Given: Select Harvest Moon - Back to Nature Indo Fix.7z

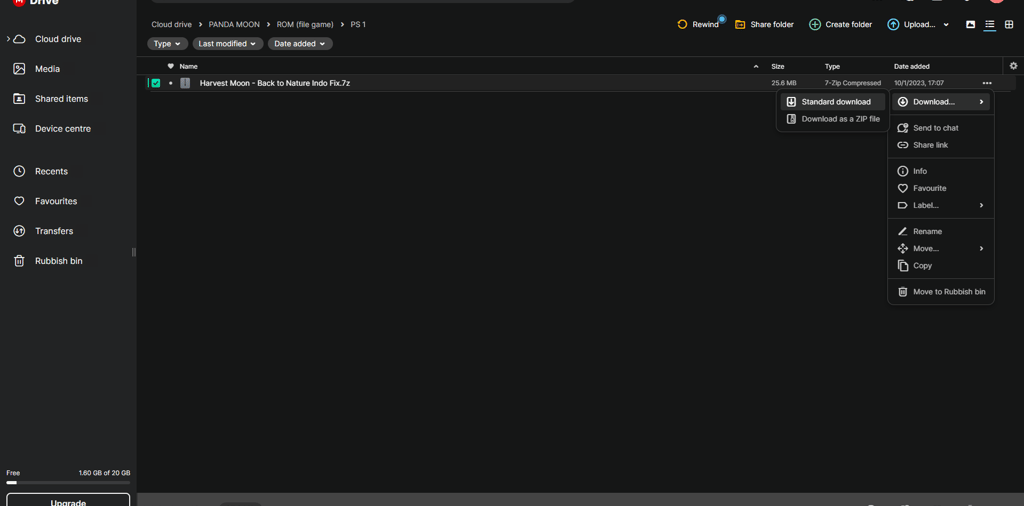Looking at the screenshot, I should tap(274, 84).
